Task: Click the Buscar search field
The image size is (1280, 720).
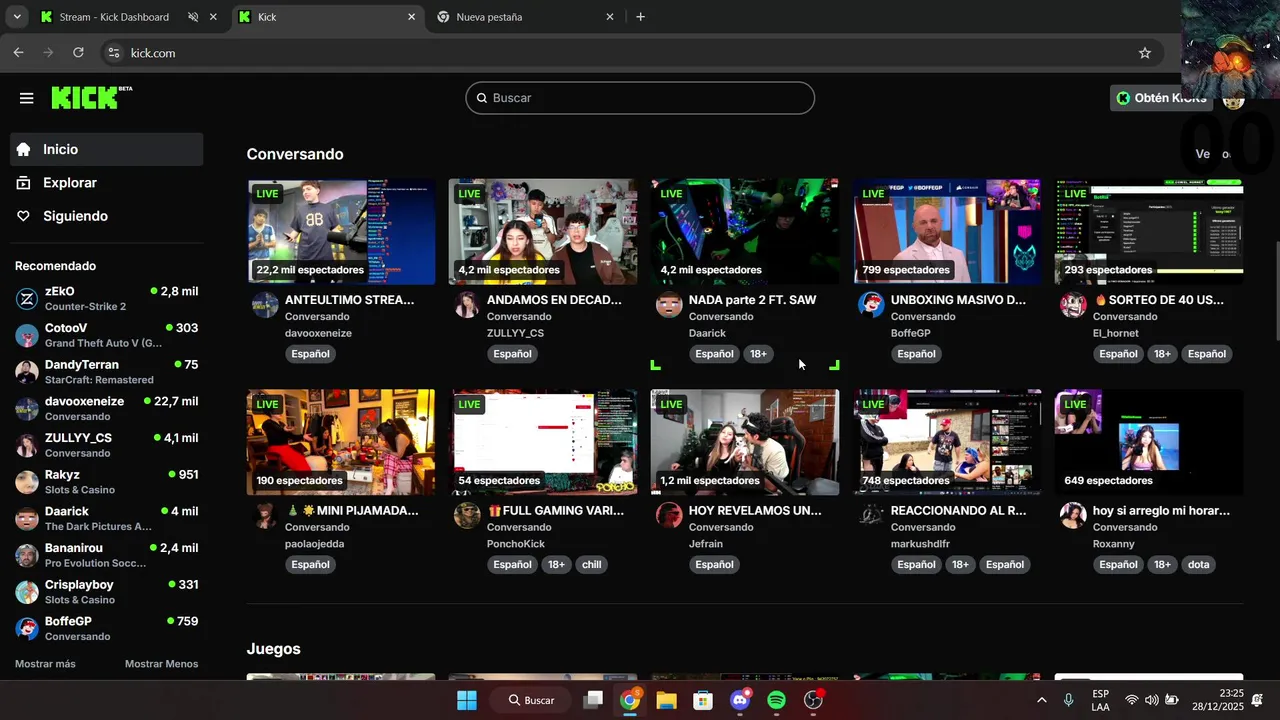Action: click(640, 98)
